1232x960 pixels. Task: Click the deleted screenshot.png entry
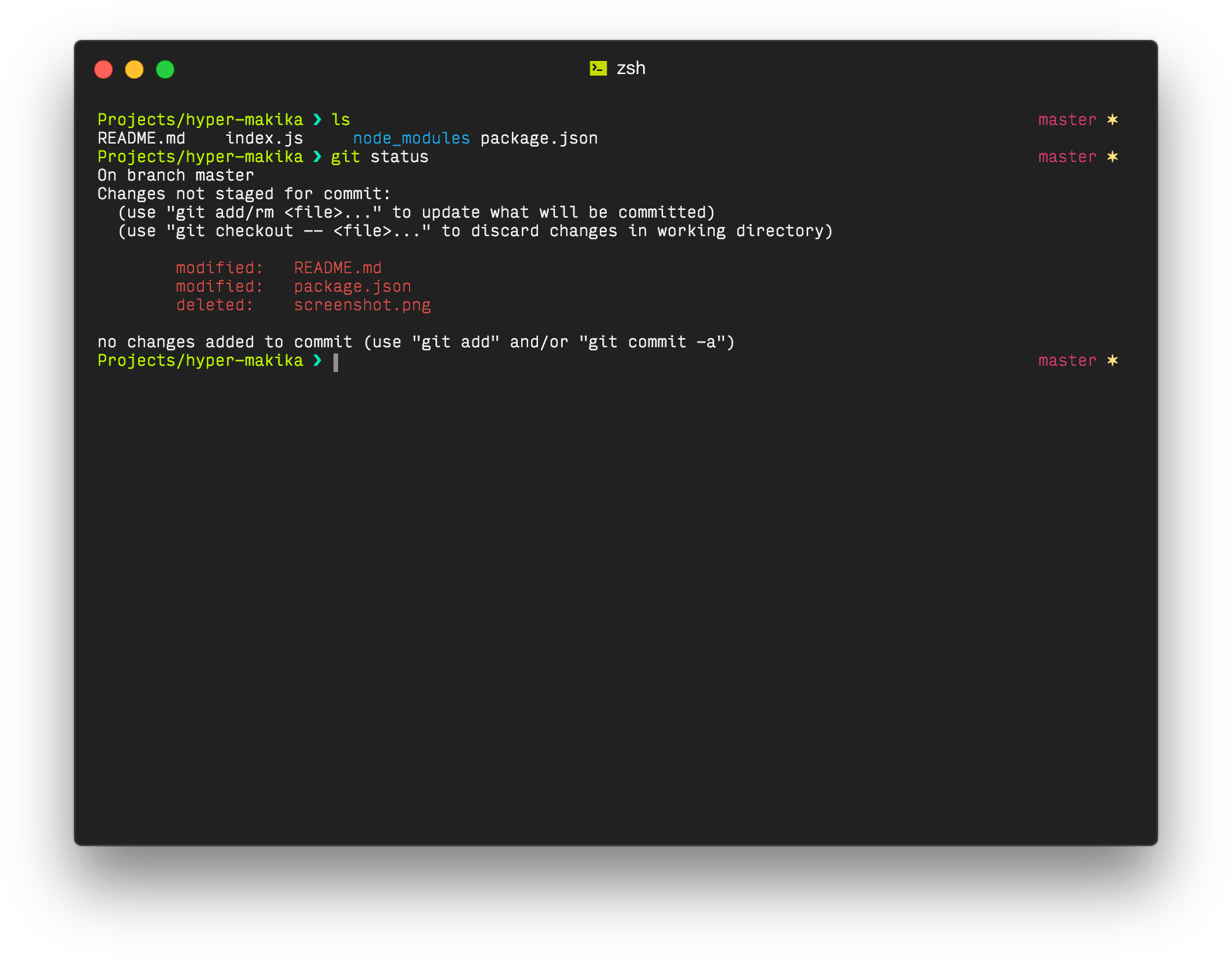pos(362,305)
